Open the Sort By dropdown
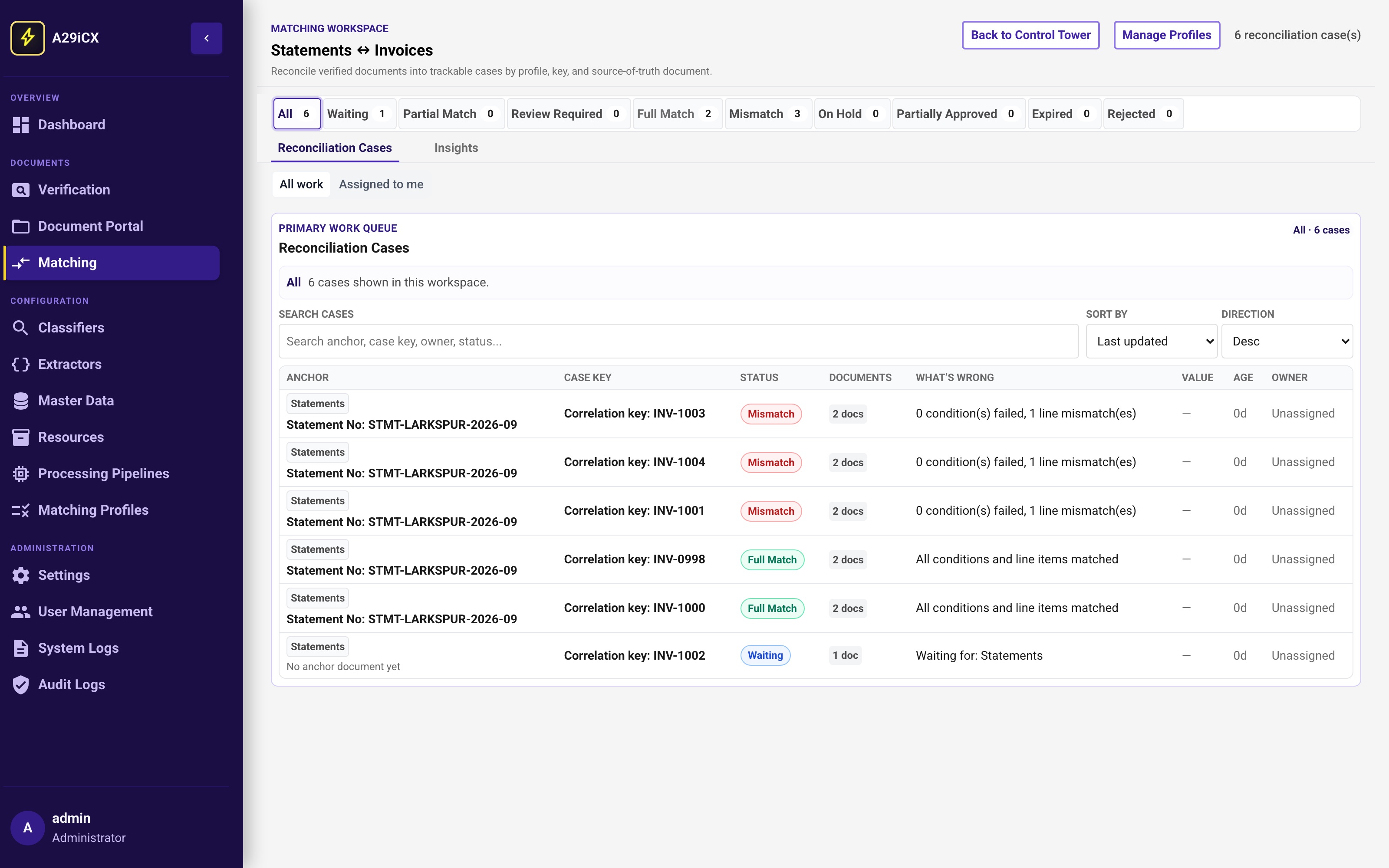 pos(1152,342)
